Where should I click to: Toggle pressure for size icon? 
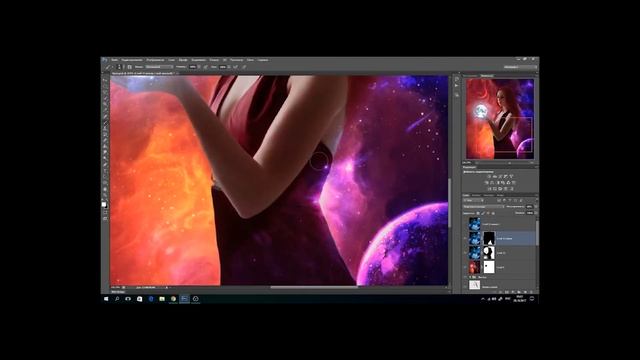(x=244, y=67)
